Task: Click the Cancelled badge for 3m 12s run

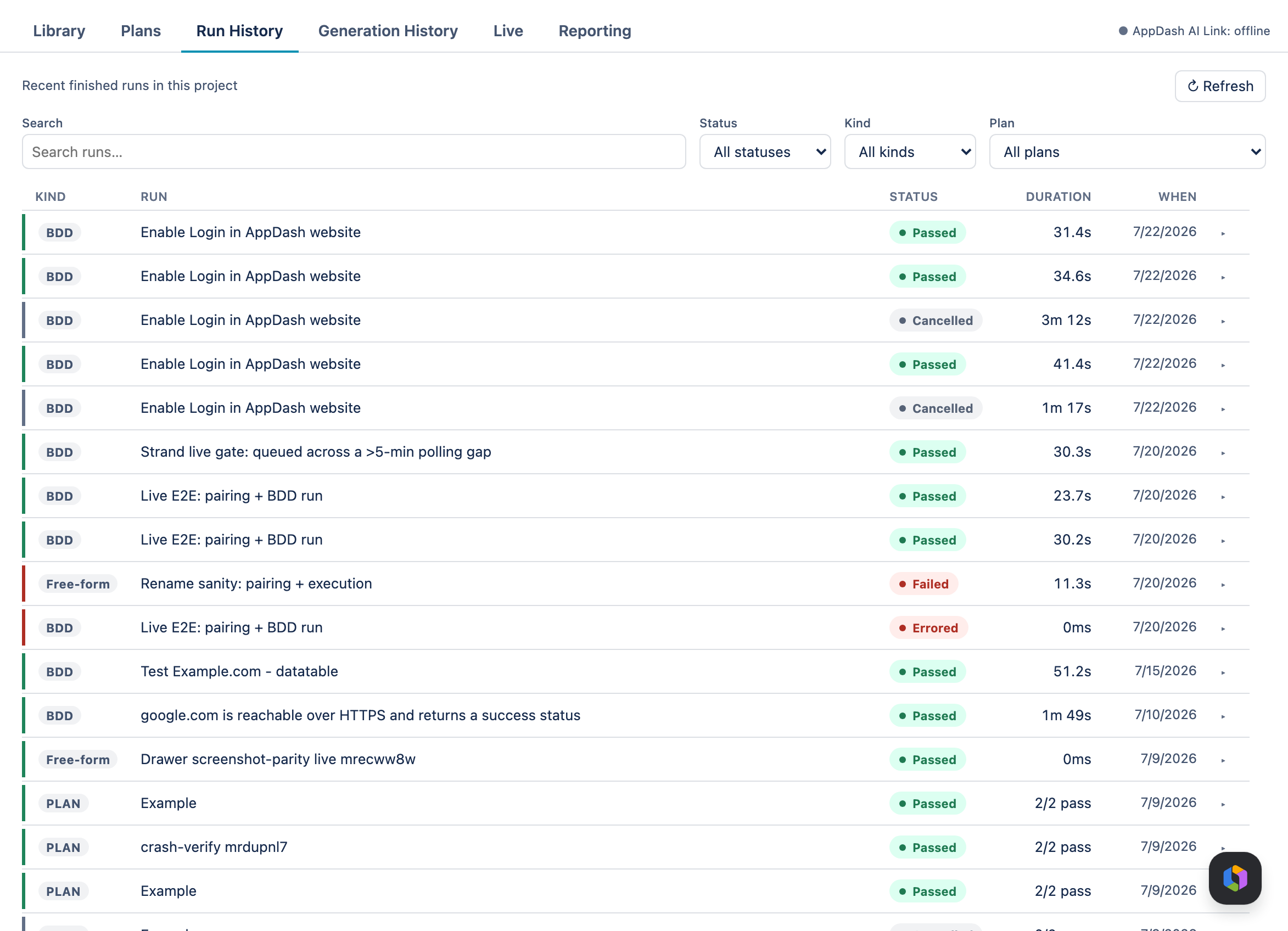Action: click(936, 320)
